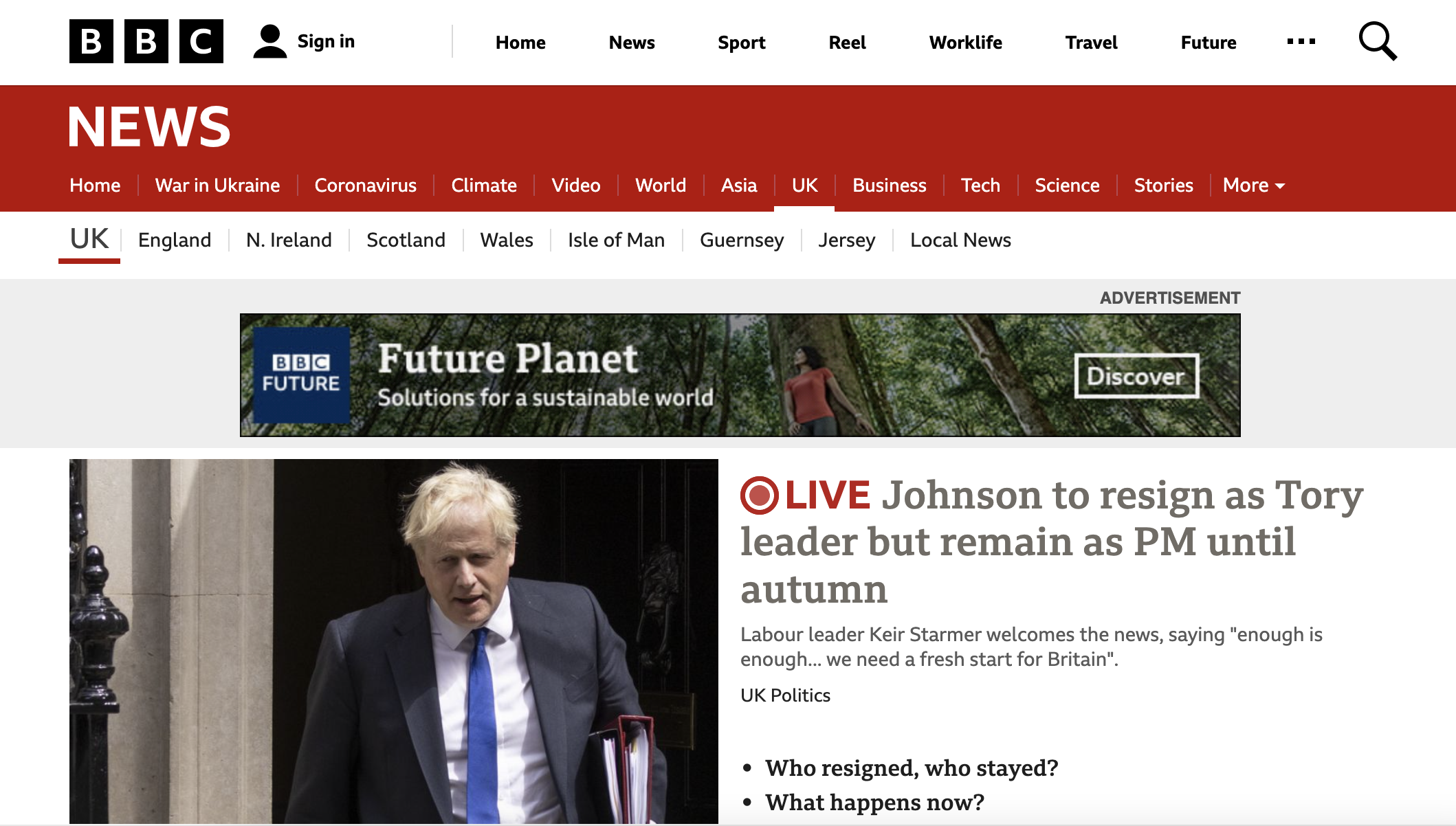This screenshot has height=826, width=1456.
Task: Open 'Who resigned, who stayed?' link
Action: point(912,768)
